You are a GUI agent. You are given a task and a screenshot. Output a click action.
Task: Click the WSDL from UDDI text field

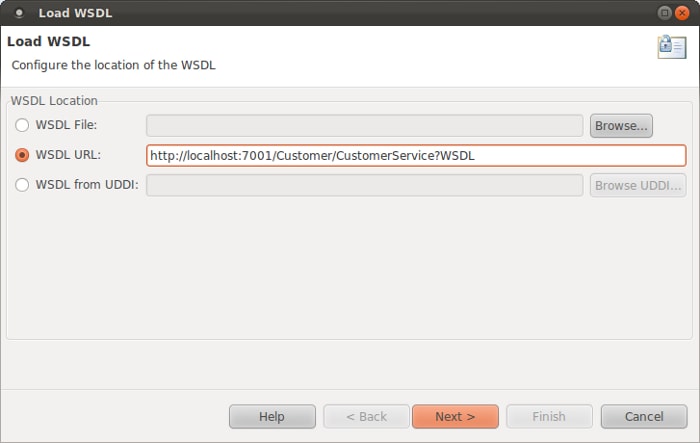coord(364,185)
